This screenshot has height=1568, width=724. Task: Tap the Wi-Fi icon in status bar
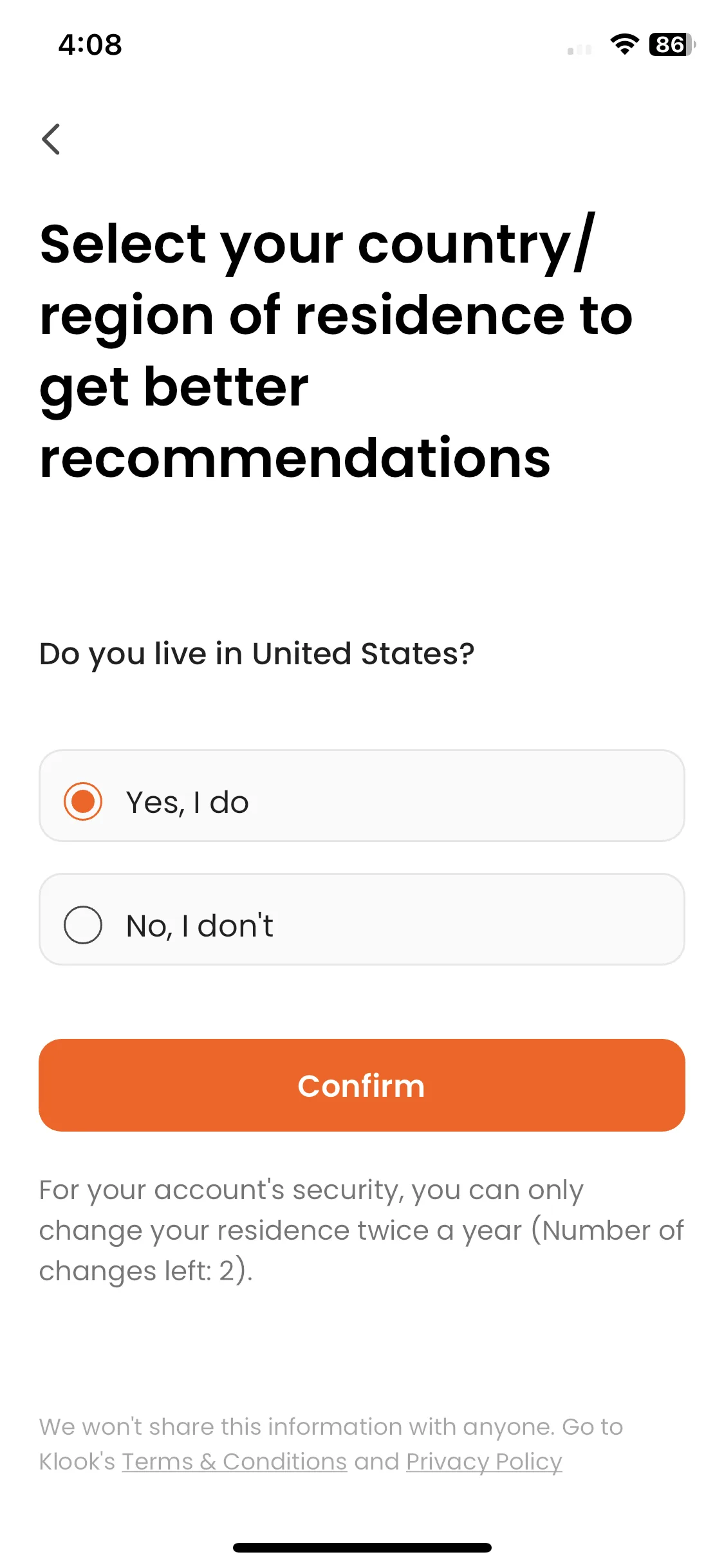click(624, 44)
